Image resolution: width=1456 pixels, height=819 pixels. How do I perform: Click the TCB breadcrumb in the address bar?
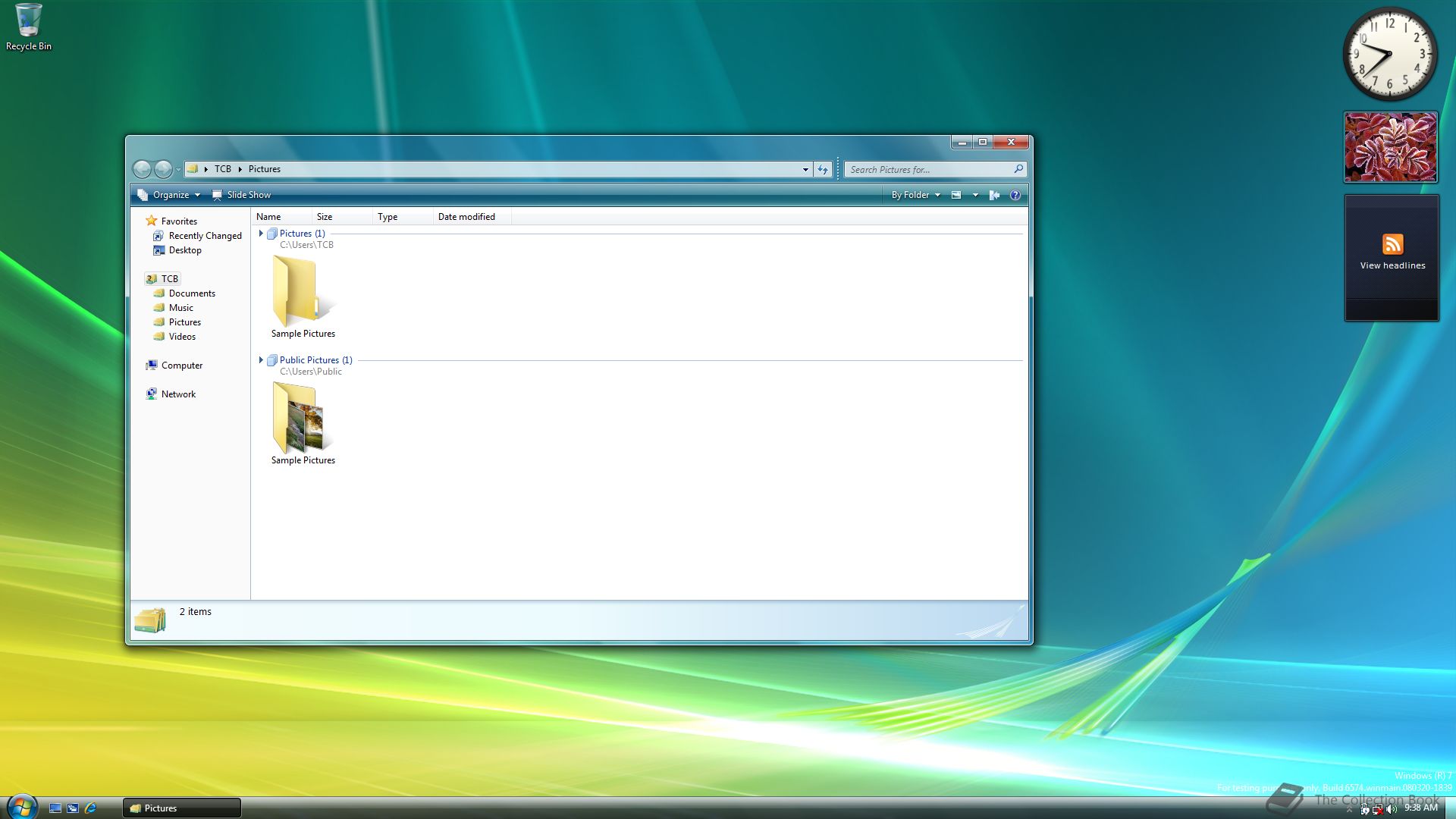click(222, 169)
